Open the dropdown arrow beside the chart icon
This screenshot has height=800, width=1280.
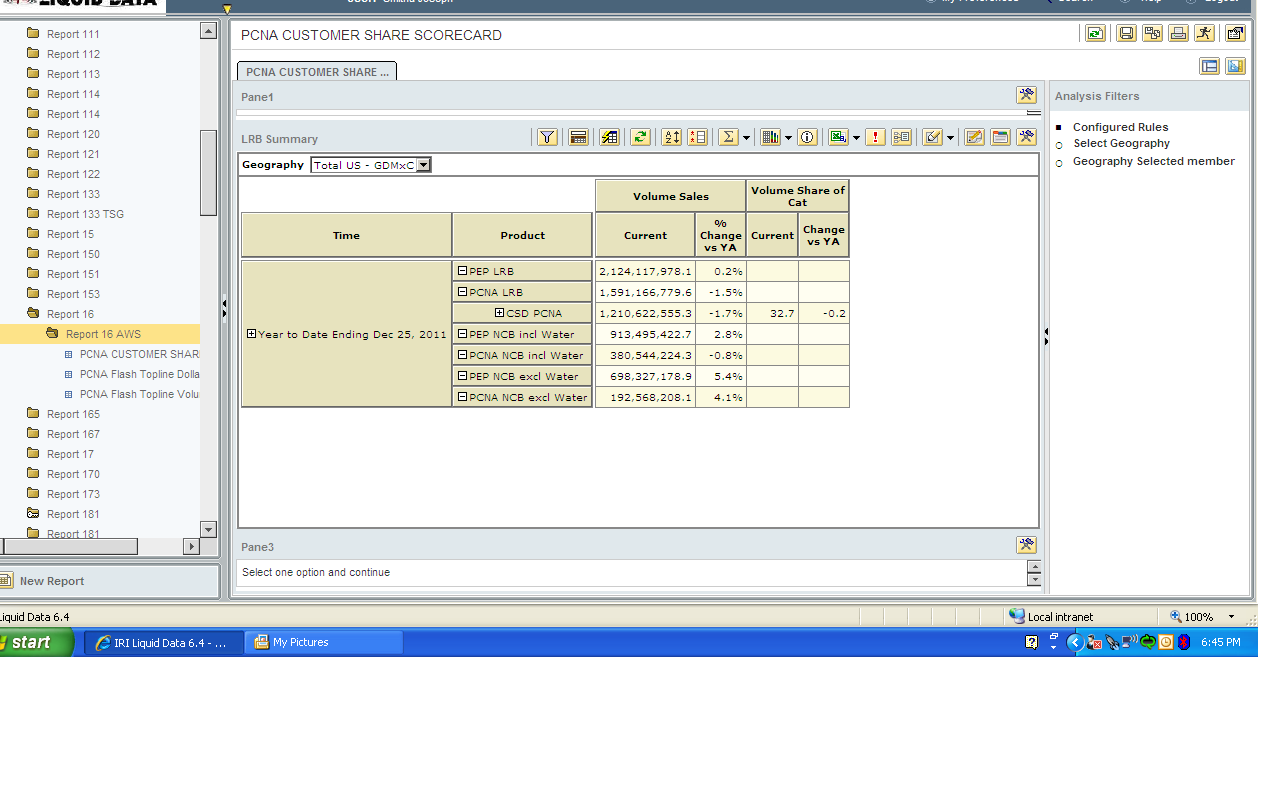(788, 138)
